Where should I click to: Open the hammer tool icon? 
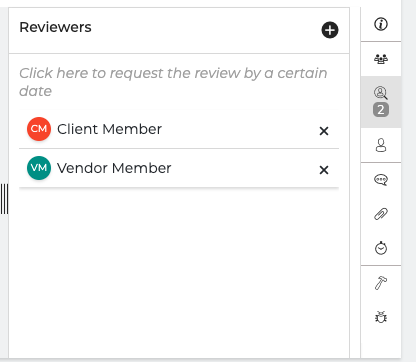pos(381,283)
